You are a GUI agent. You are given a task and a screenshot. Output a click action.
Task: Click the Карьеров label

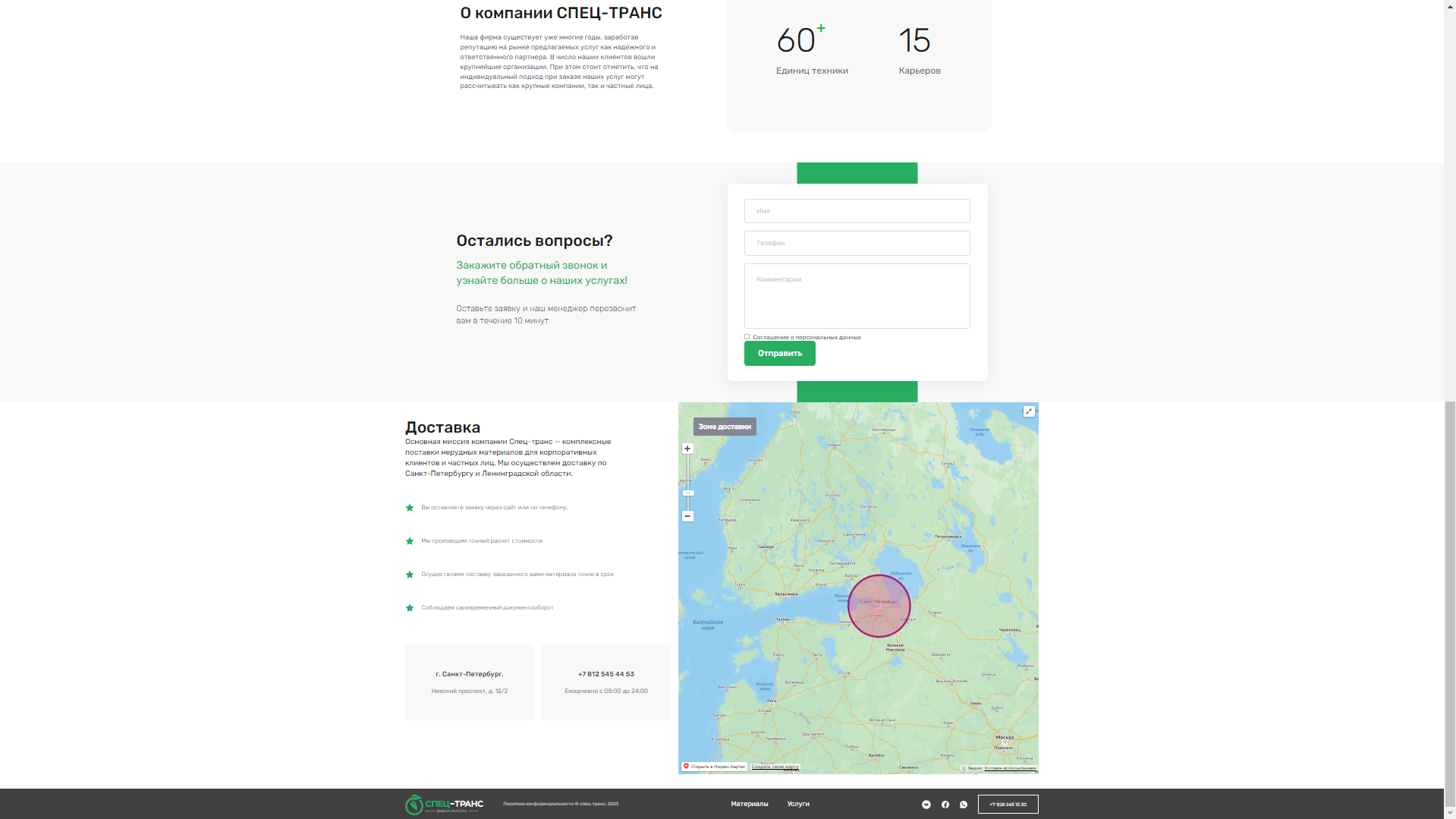920,71
